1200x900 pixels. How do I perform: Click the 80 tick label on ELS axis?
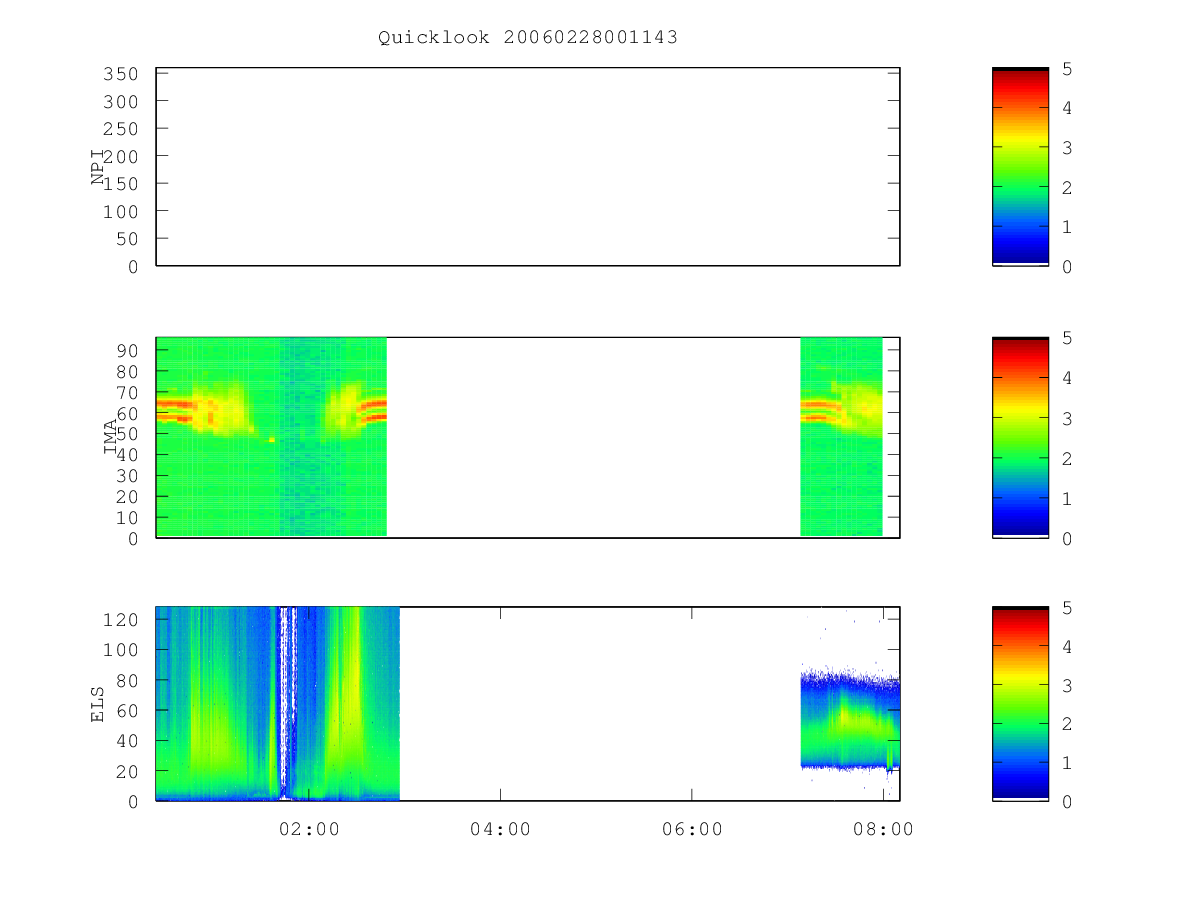click(x=128, y=680)
